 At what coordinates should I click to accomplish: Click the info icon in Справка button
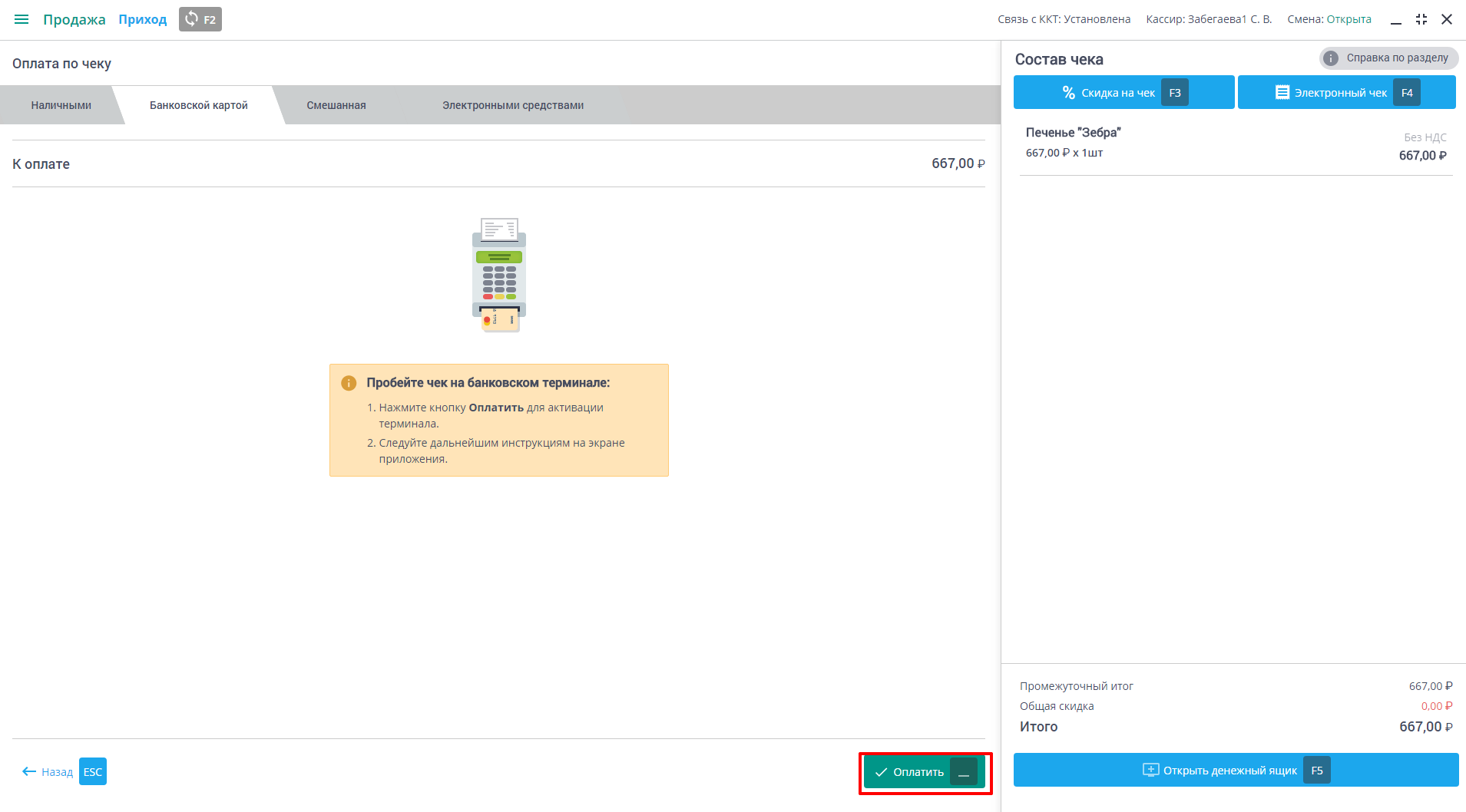(1332, 58)
